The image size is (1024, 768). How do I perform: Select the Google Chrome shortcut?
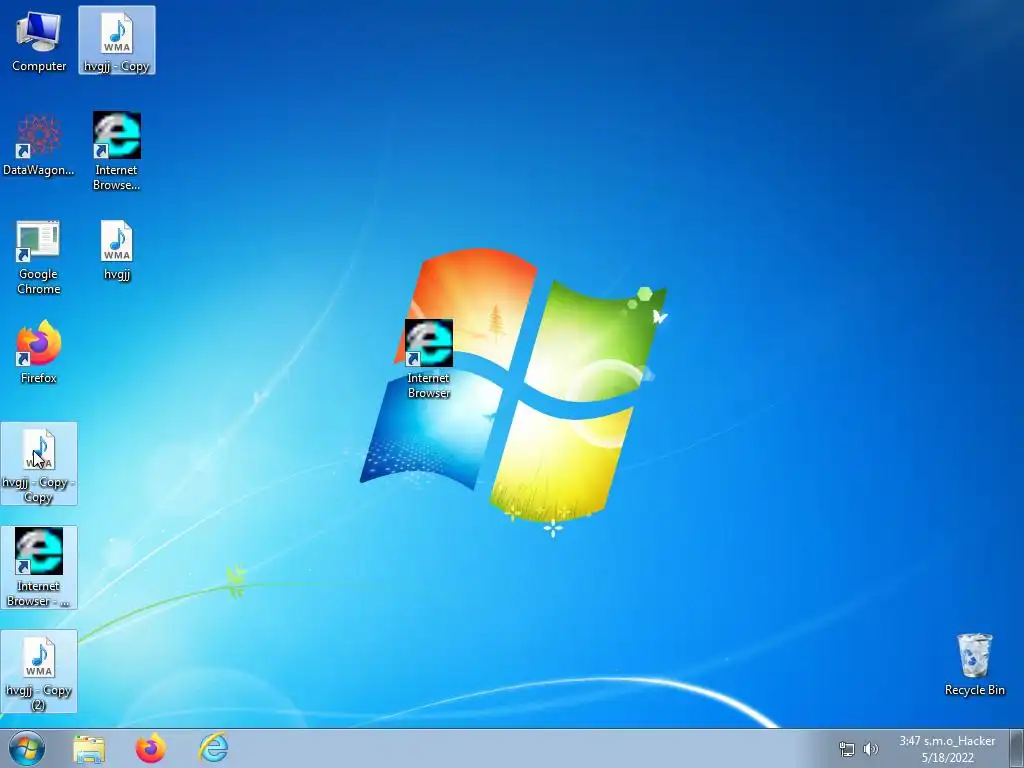coord(39,257)
